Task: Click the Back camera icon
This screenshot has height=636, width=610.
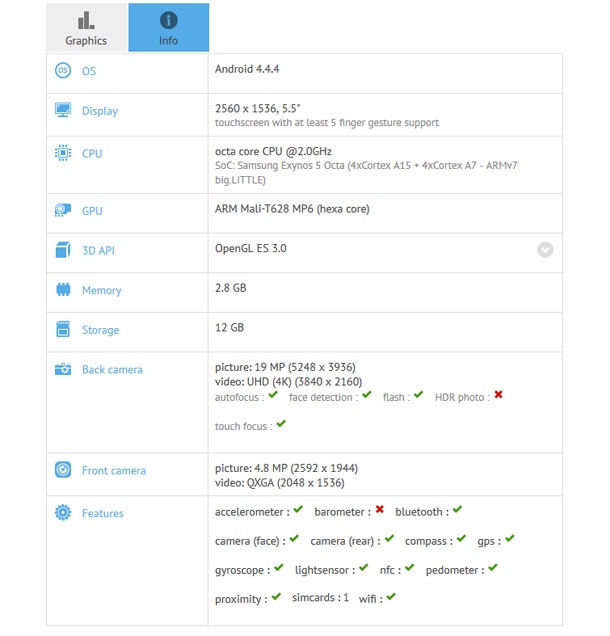Action: point(63,369)
